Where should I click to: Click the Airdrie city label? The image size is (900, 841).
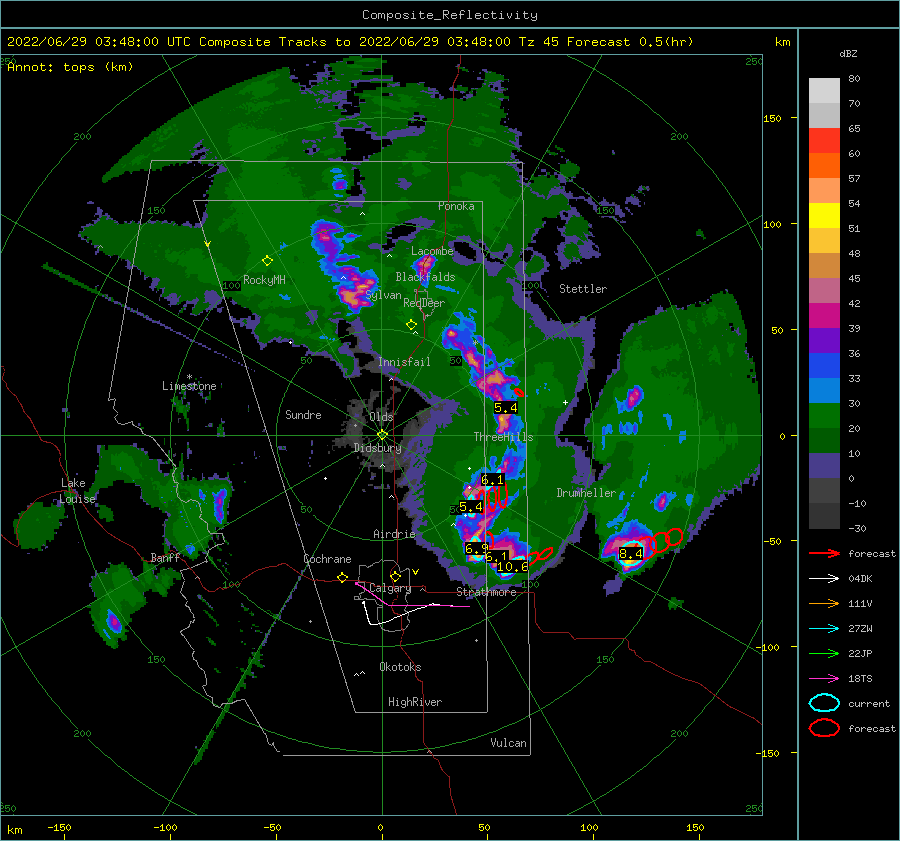(x=394, y=534)
